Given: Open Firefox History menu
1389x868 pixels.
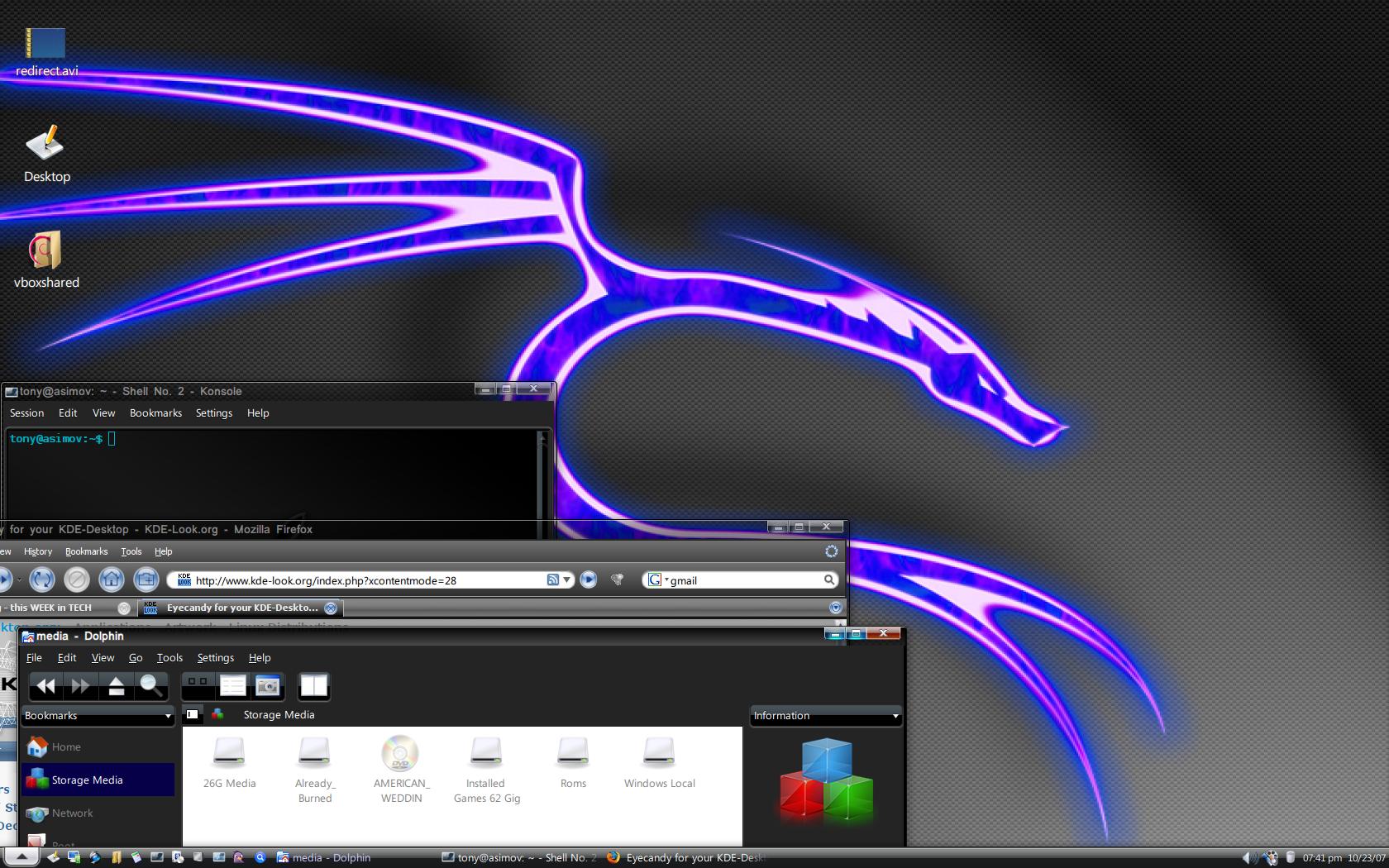Looking at the screenshot, I should point(38,551).
